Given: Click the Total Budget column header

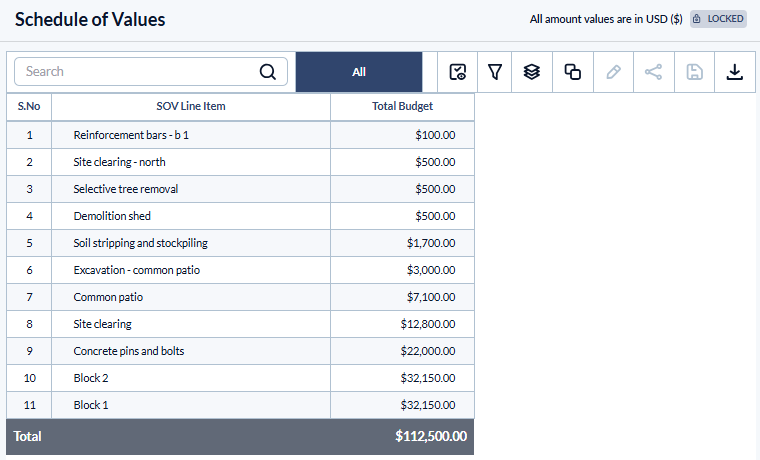Looking at the screenshot, I should pos(402,107).
